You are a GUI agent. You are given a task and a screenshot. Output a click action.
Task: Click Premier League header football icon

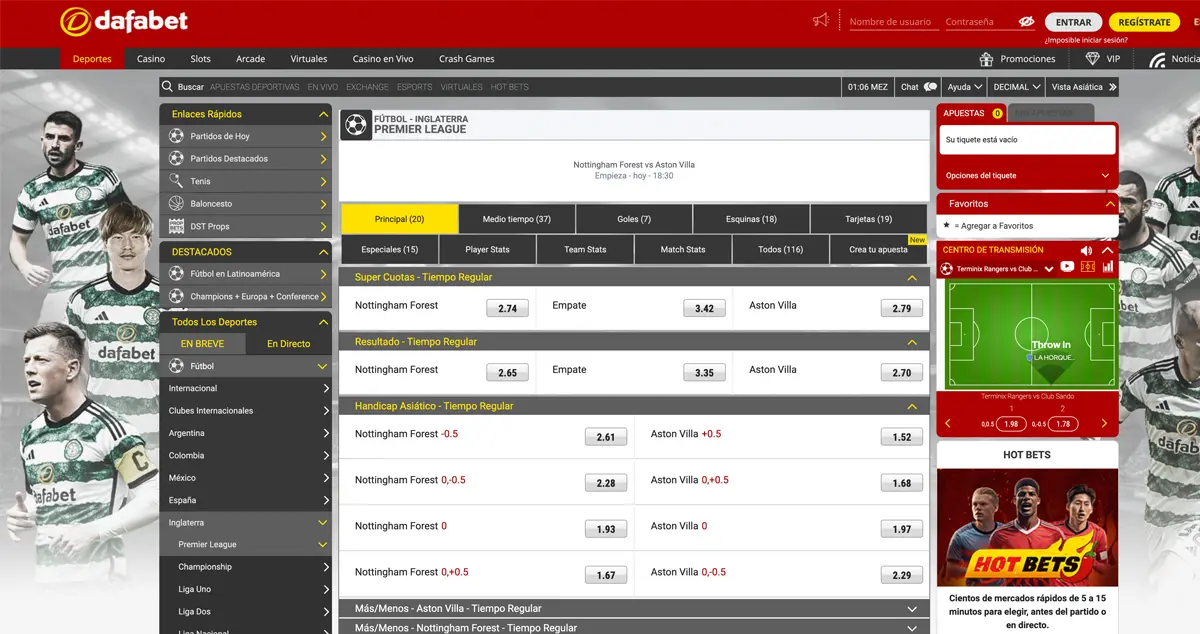pyautogui.click(x=356, y=125)
